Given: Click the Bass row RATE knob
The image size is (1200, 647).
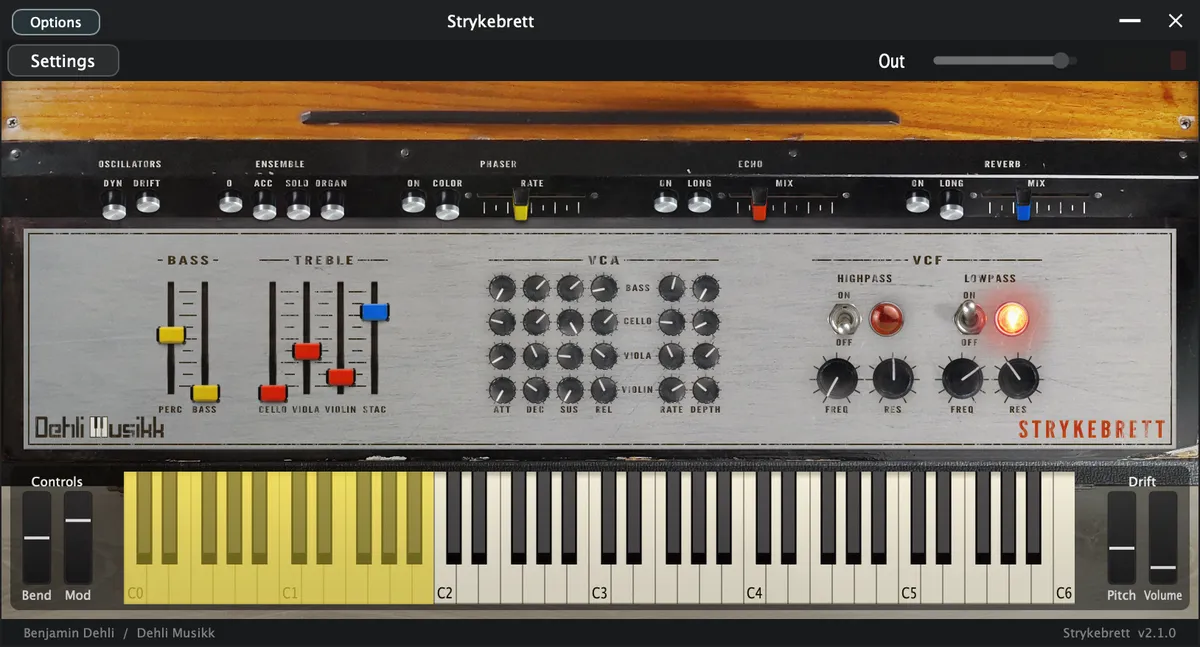Looking at the screenshot, I should [672, 289].
